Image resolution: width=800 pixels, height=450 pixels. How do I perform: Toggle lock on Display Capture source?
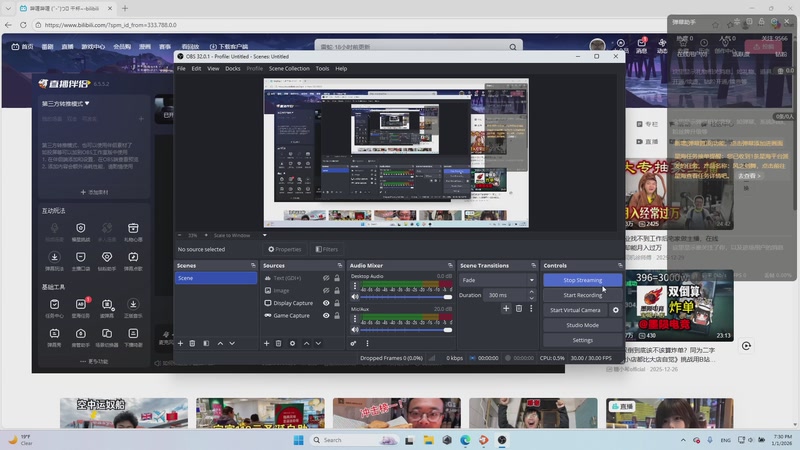click(338, 303)
